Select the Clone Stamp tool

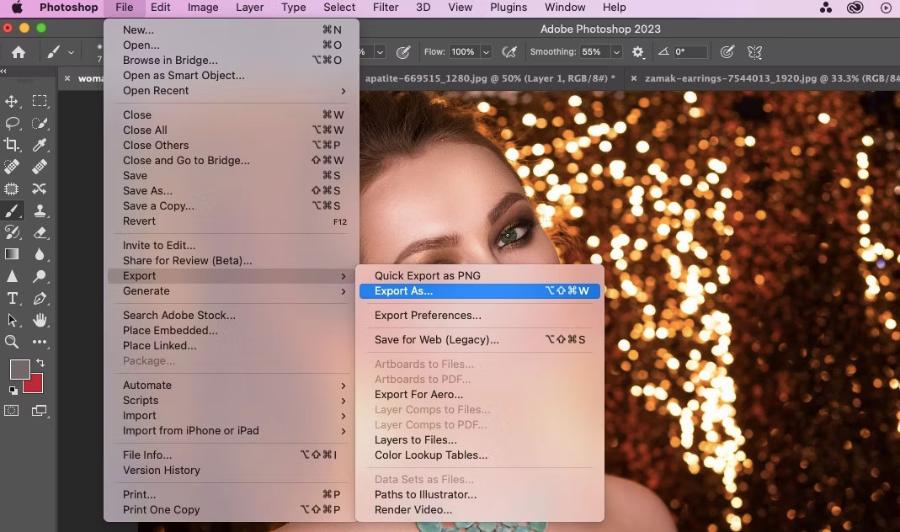click(x=40, y=211)
